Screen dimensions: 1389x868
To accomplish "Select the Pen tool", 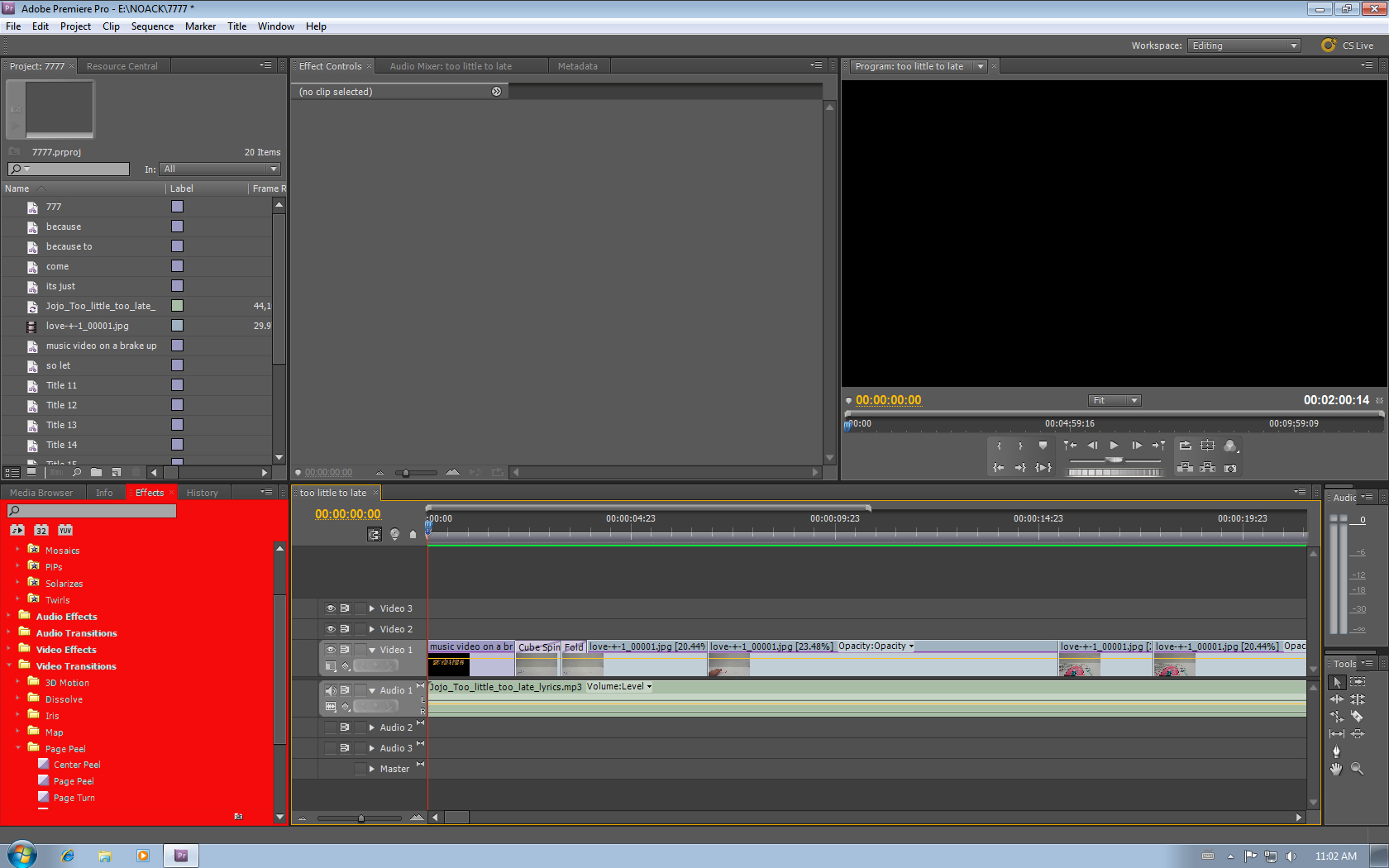I will (1337, 751).
